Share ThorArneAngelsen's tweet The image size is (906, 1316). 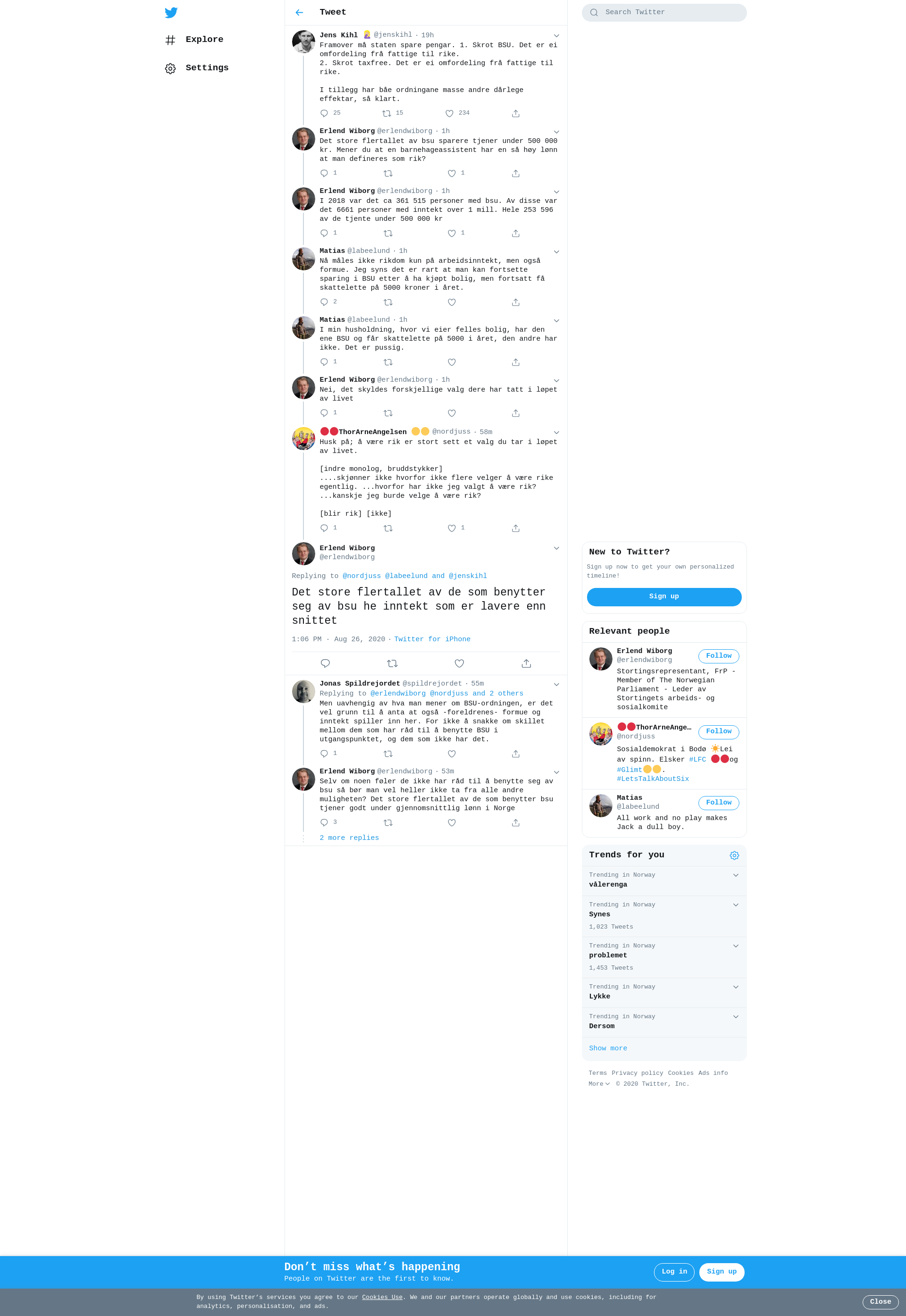[515, 528]
